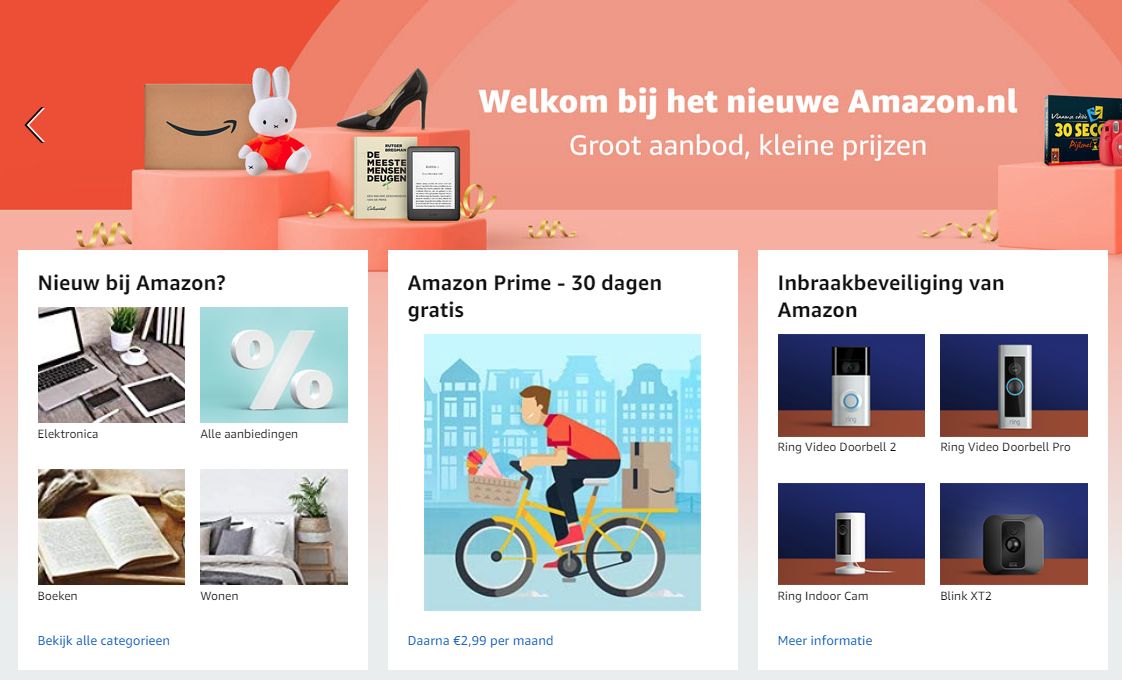Click the Meer informatie link

[825, 641]
